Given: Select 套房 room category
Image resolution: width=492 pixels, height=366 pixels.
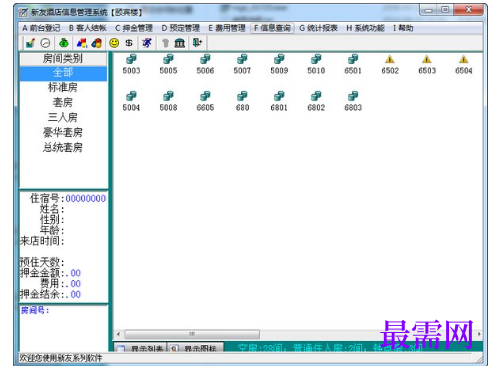Looking at the screenshot, I should pyautogui.click(x=63, y=102).
